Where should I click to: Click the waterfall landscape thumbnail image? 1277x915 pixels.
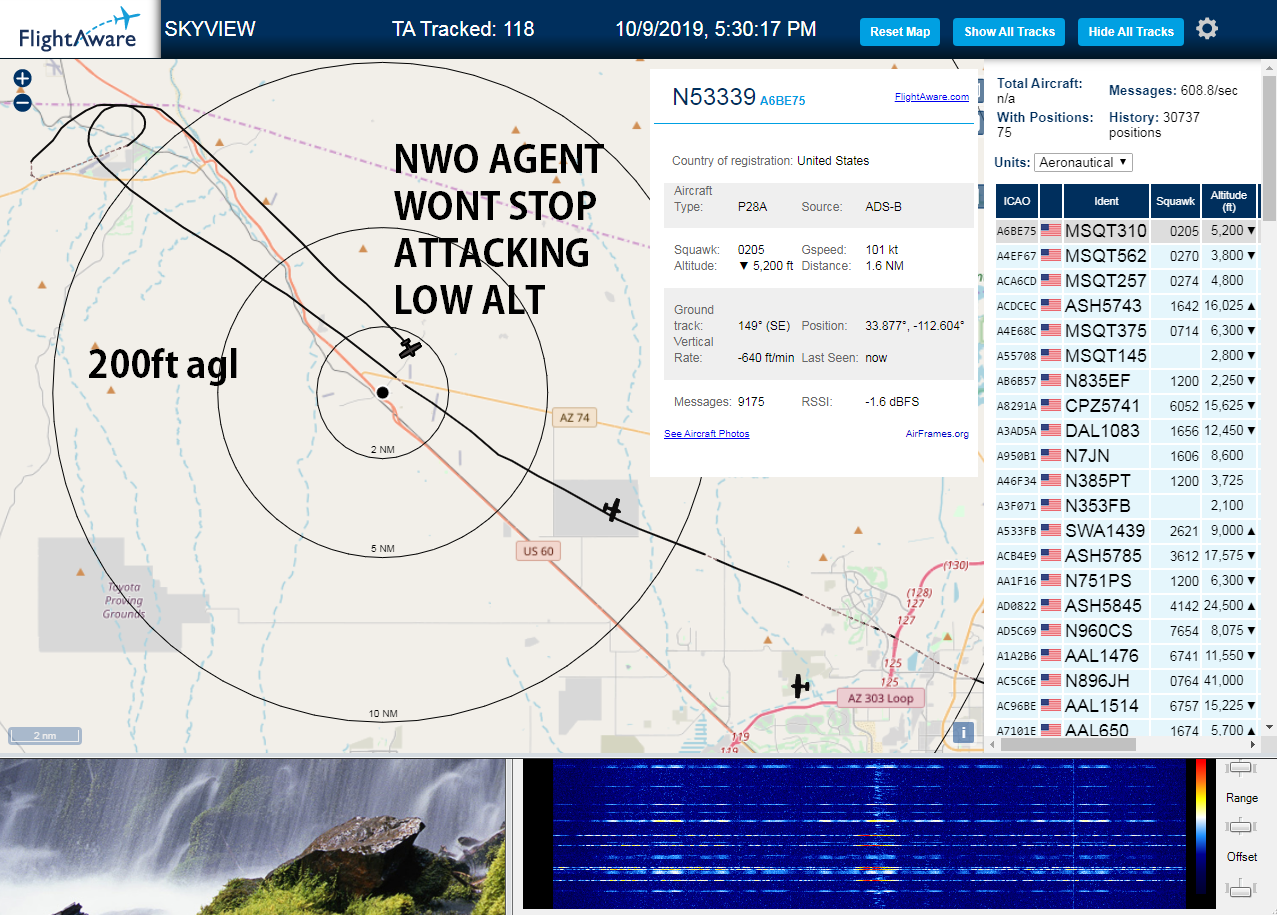[x=252, y=837]
